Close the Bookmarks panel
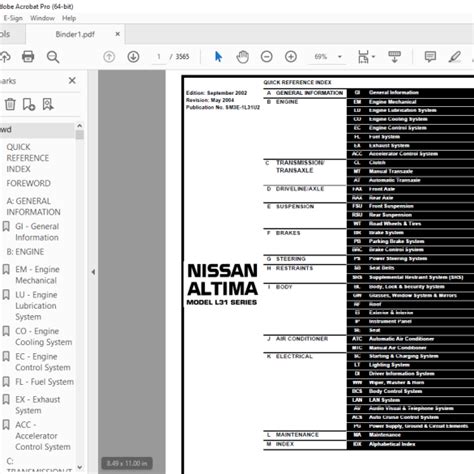This screenshot has height=474, width=474. point(72,81)
